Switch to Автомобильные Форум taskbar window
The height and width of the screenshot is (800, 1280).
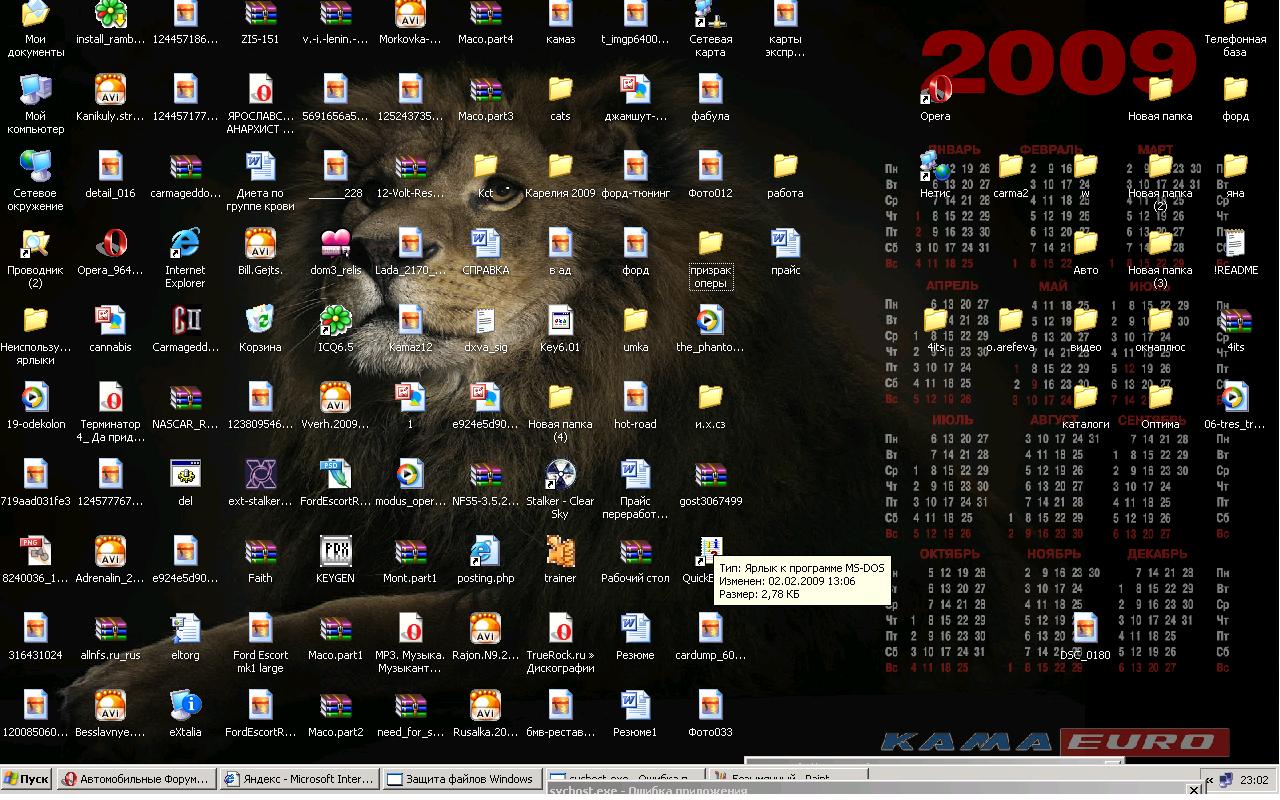coord(136,779)
